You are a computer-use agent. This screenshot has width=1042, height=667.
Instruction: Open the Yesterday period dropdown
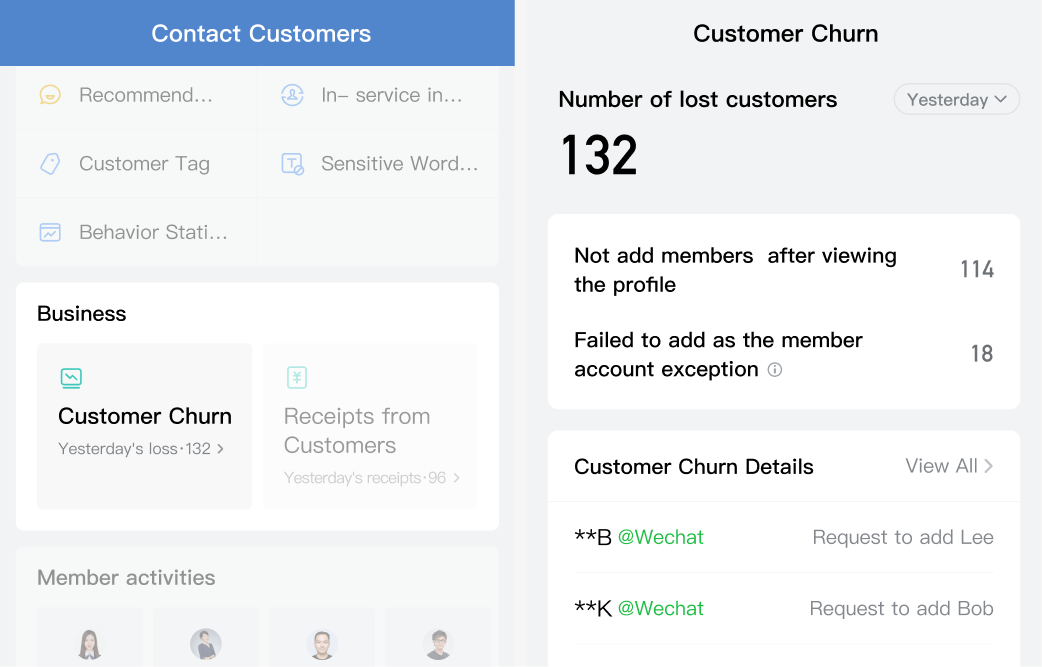point(956,100)
